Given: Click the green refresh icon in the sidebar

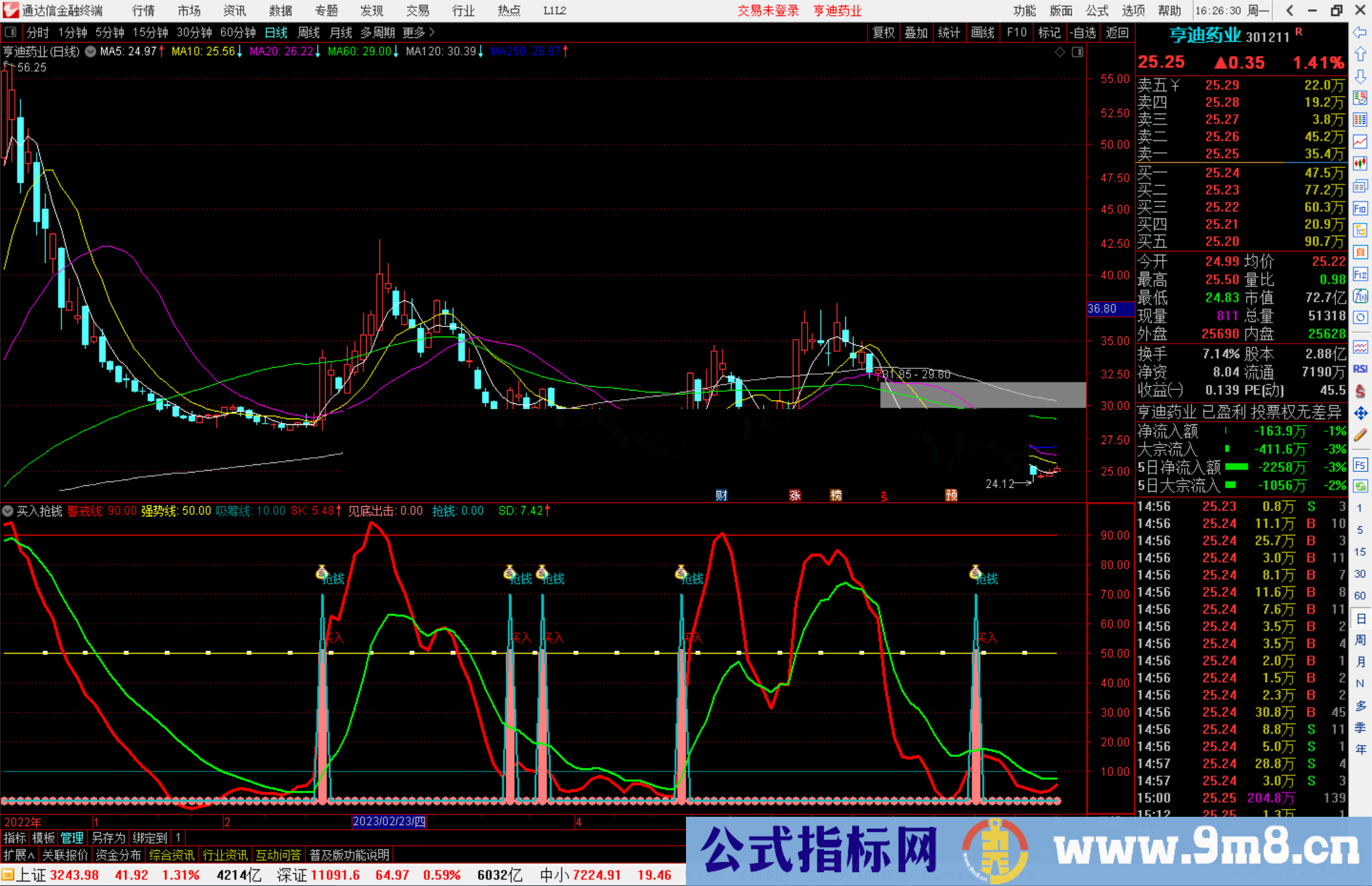Looking at the screenshot, I should [x=1360, y=487].
